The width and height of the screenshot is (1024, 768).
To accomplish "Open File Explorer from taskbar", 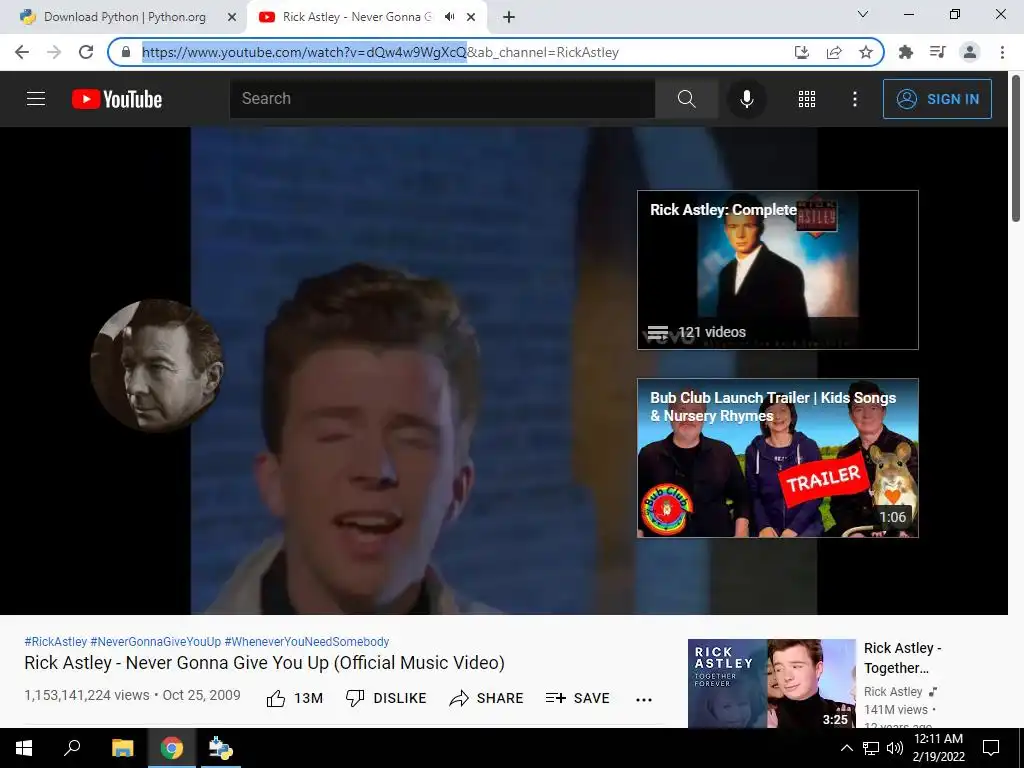I will 122,748.
